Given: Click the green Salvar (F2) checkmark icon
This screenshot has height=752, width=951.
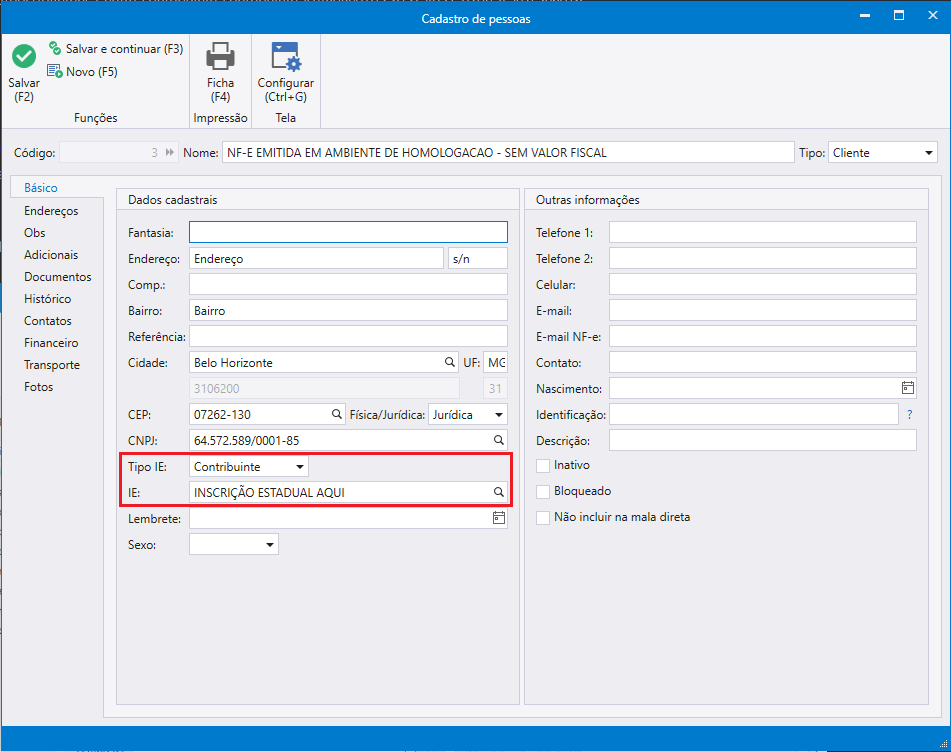Looking at the screenshot, I should (24, 56).
